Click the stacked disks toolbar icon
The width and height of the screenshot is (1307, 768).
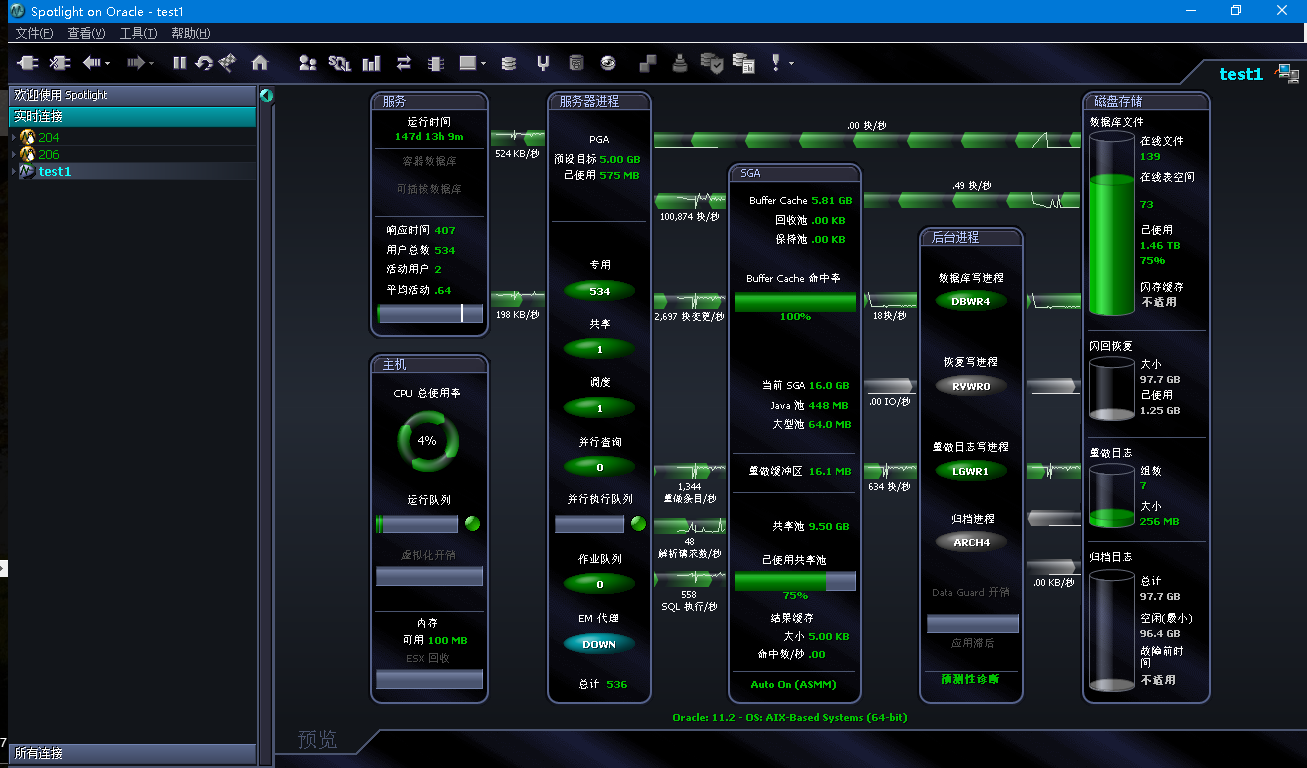509,63
